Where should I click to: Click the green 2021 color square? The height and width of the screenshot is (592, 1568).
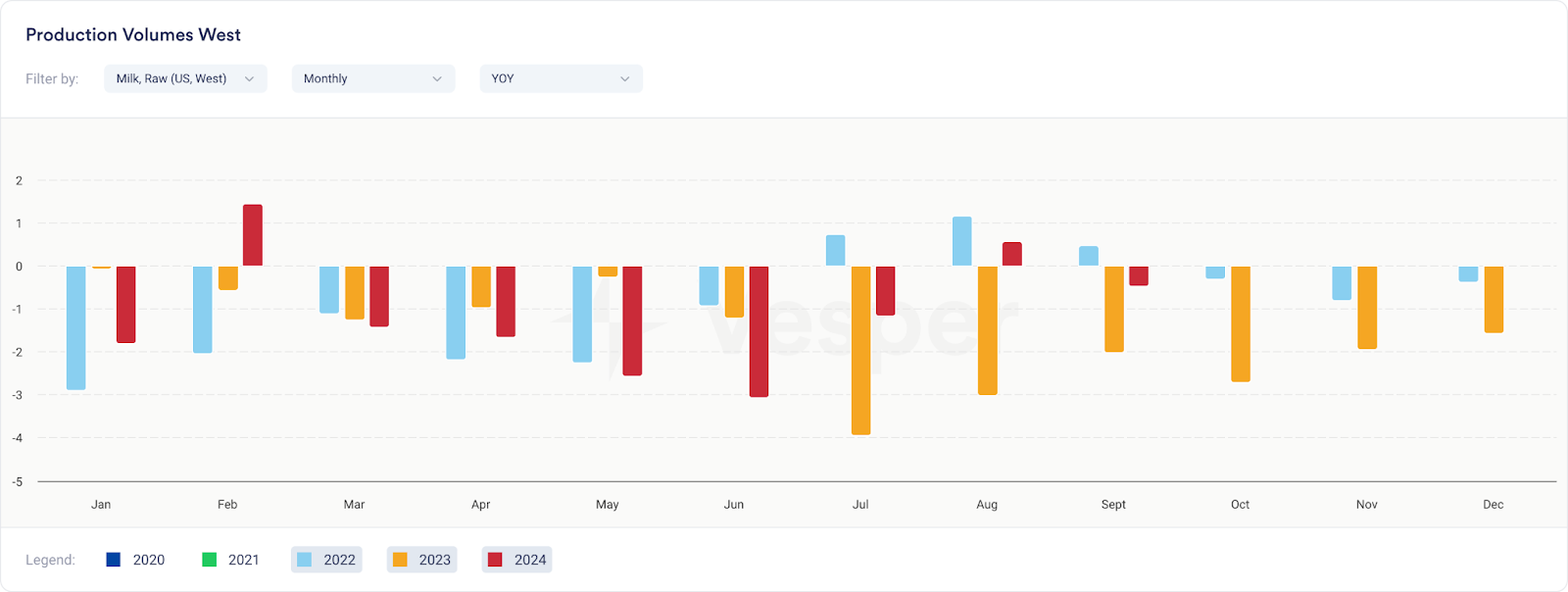tap(209, 560)
